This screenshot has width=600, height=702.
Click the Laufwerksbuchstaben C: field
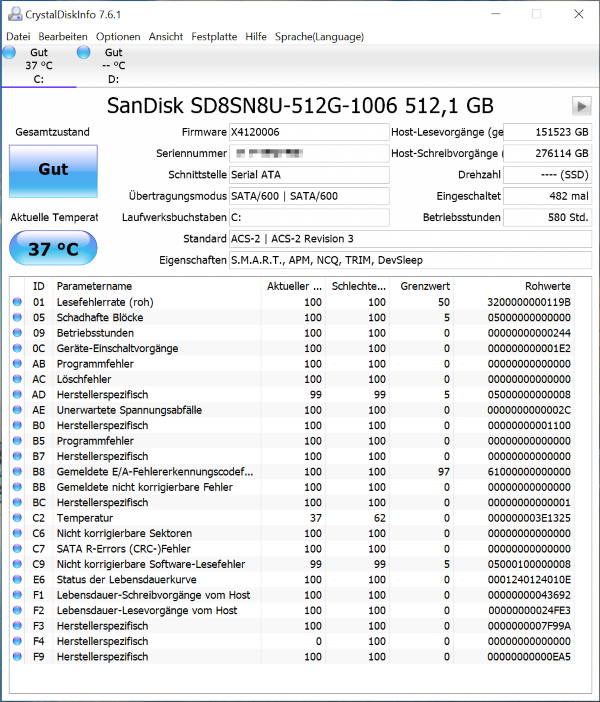click(x=309, y=218)
